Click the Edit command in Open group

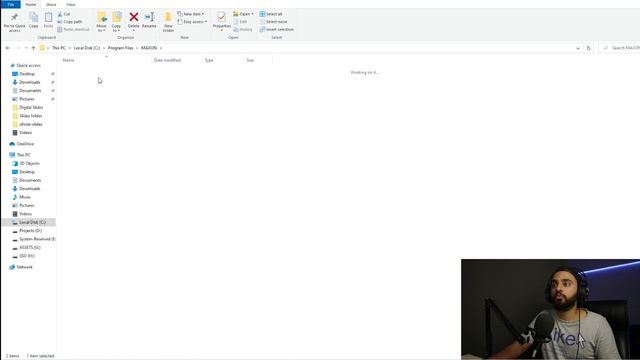point(240,22)
